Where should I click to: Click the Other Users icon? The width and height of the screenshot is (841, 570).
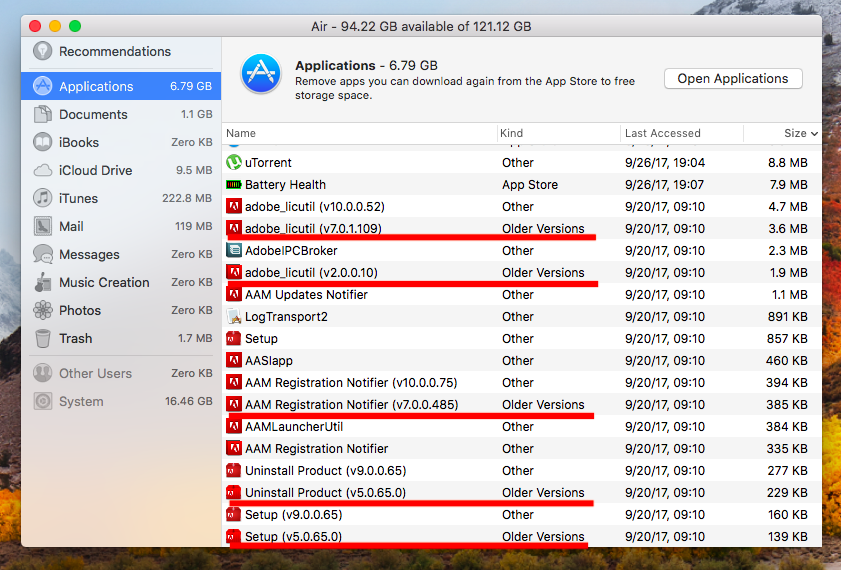[x=42, y=373]
